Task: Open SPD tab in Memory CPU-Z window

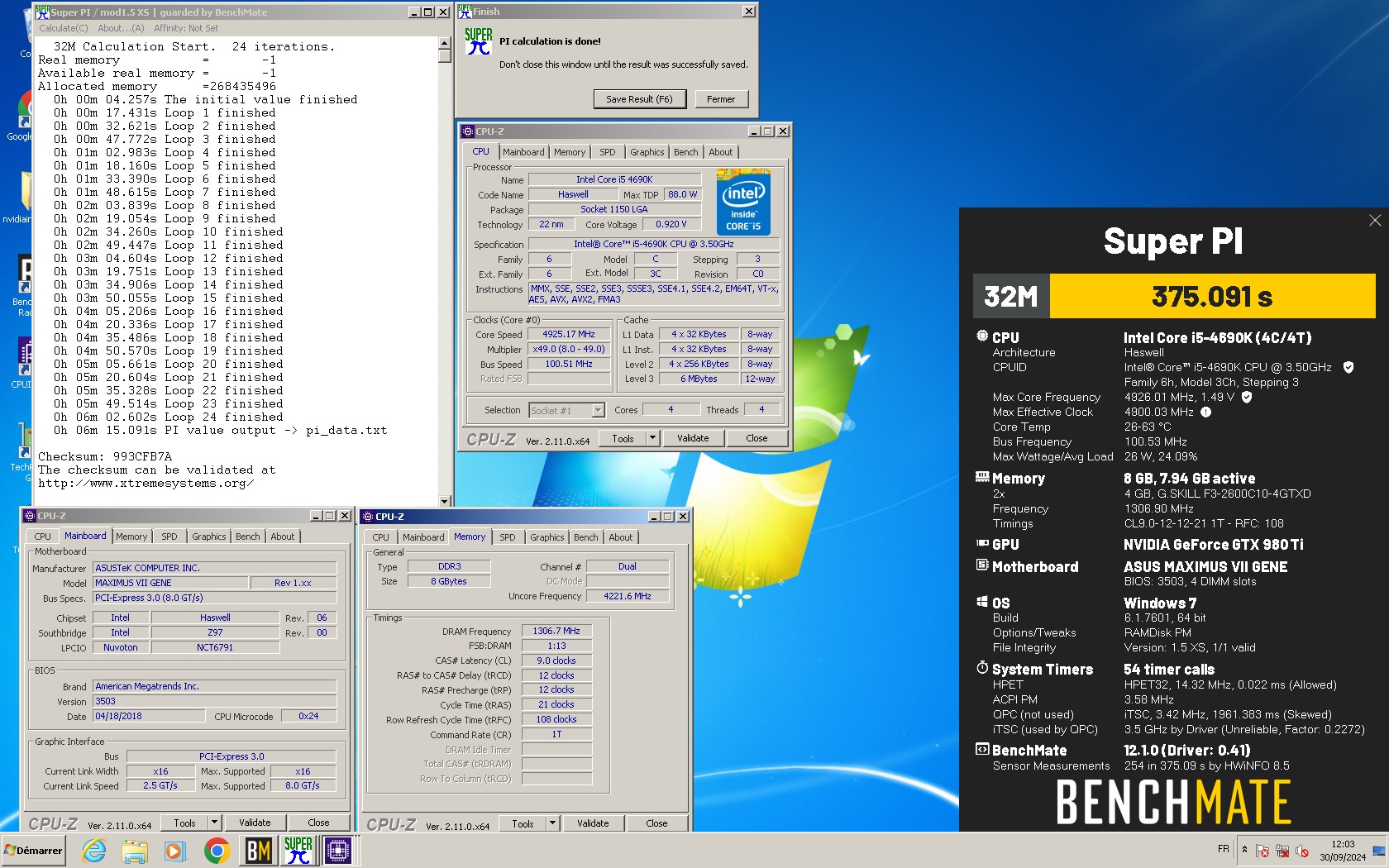Action: tap(508, 537)
